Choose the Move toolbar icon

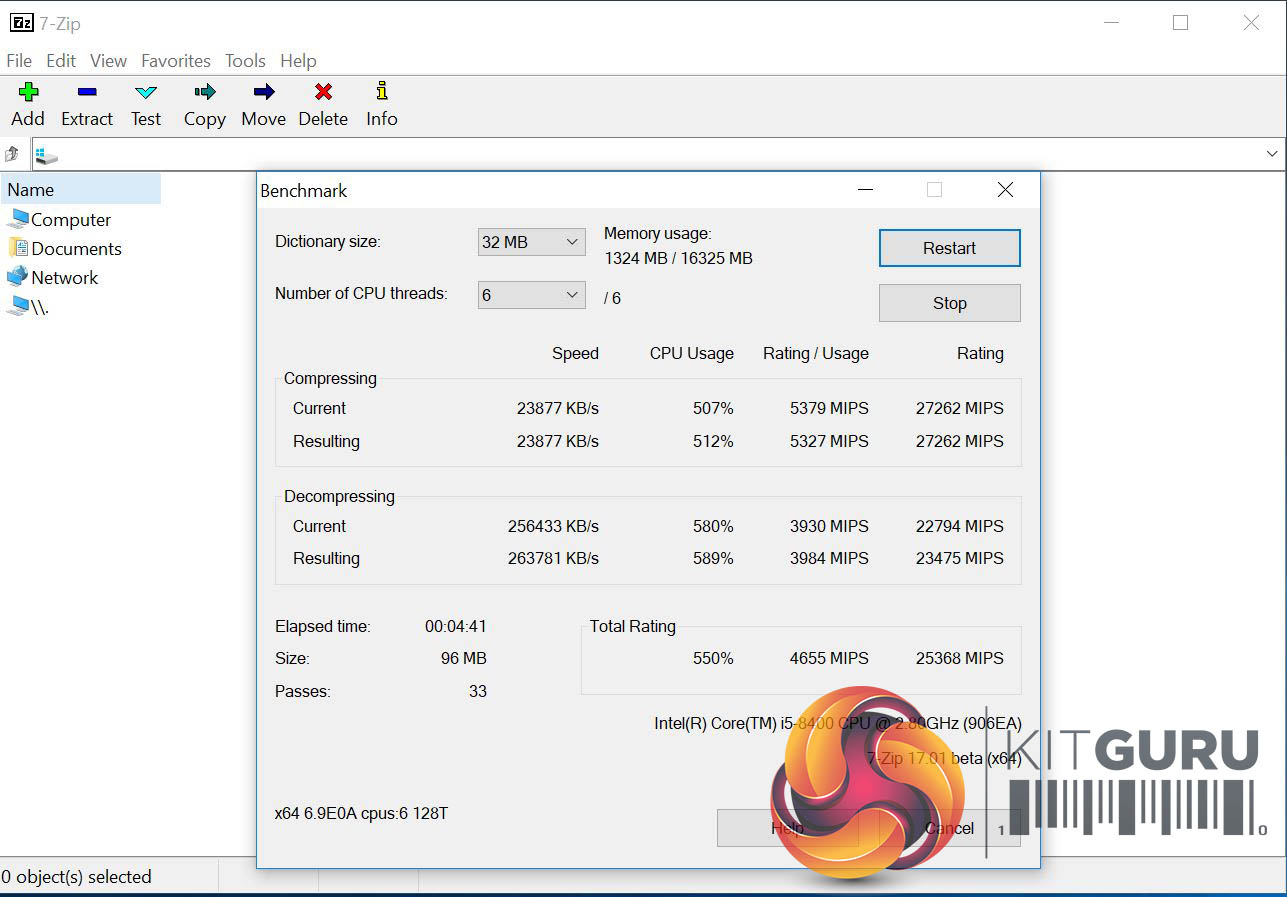click(263, 93)
